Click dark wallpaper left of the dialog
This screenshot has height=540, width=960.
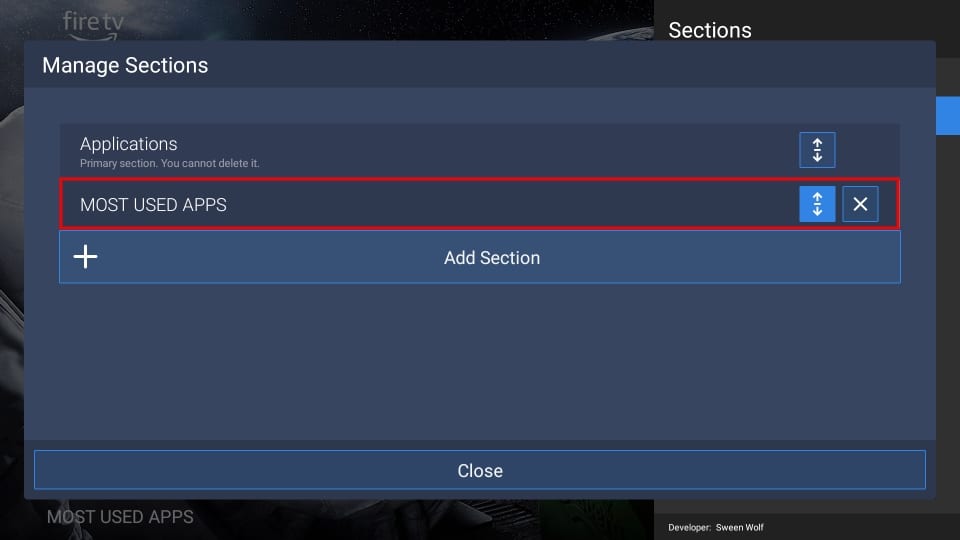[x=11, y=300]
